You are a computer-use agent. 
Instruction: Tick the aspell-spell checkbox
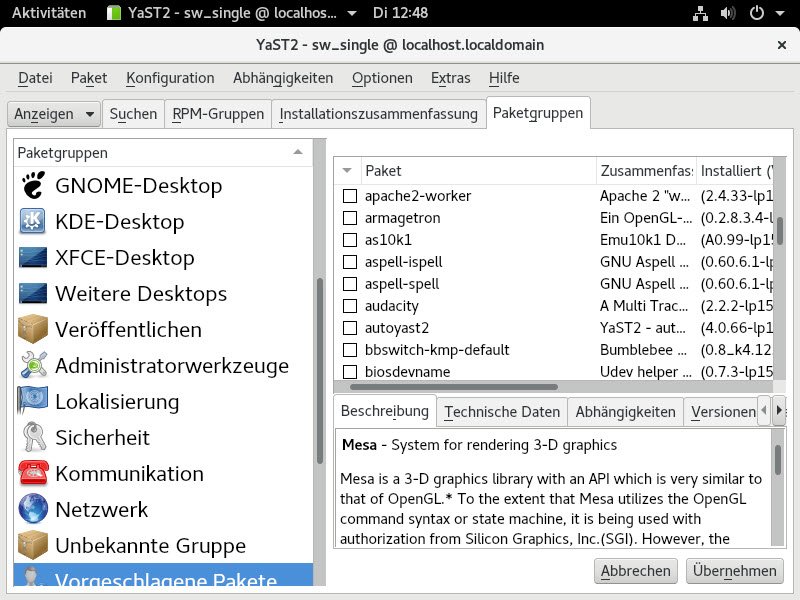349,284
